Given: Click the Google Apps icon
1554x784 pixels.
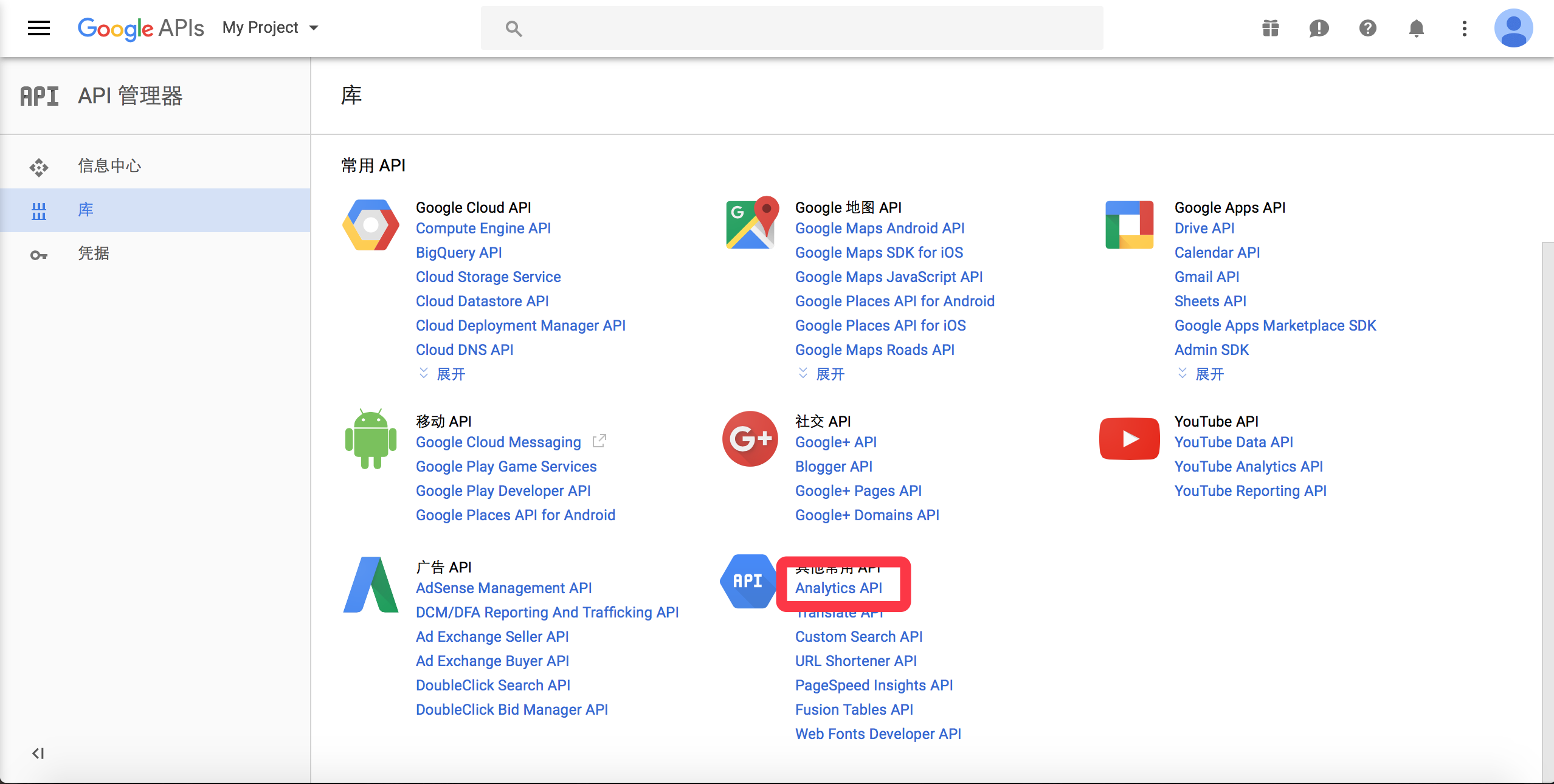Looking at the screenshot, I should [x=1130, y=225].
